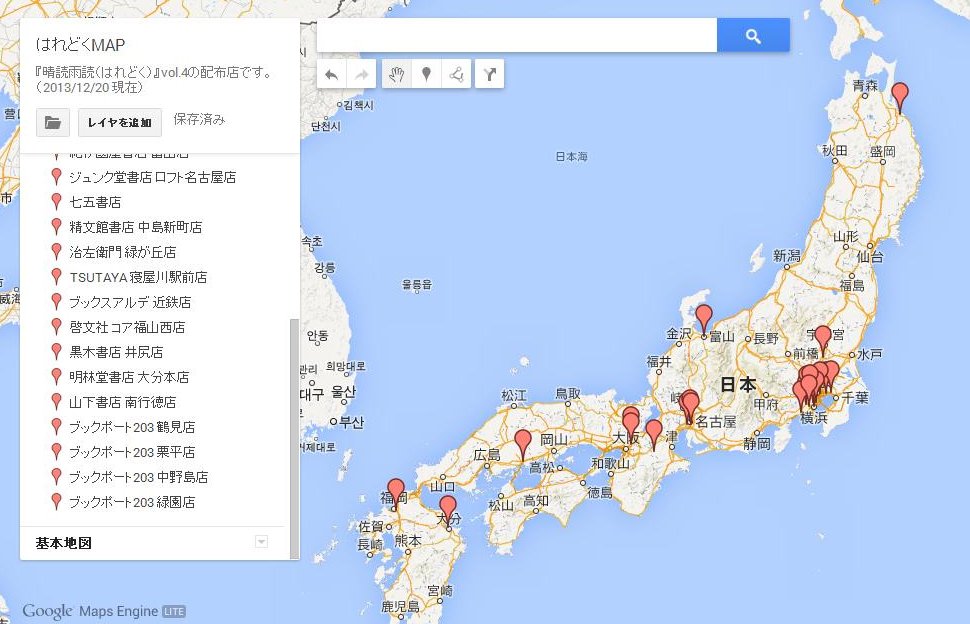Click the 保存済み status text

(x=199, y=119)
